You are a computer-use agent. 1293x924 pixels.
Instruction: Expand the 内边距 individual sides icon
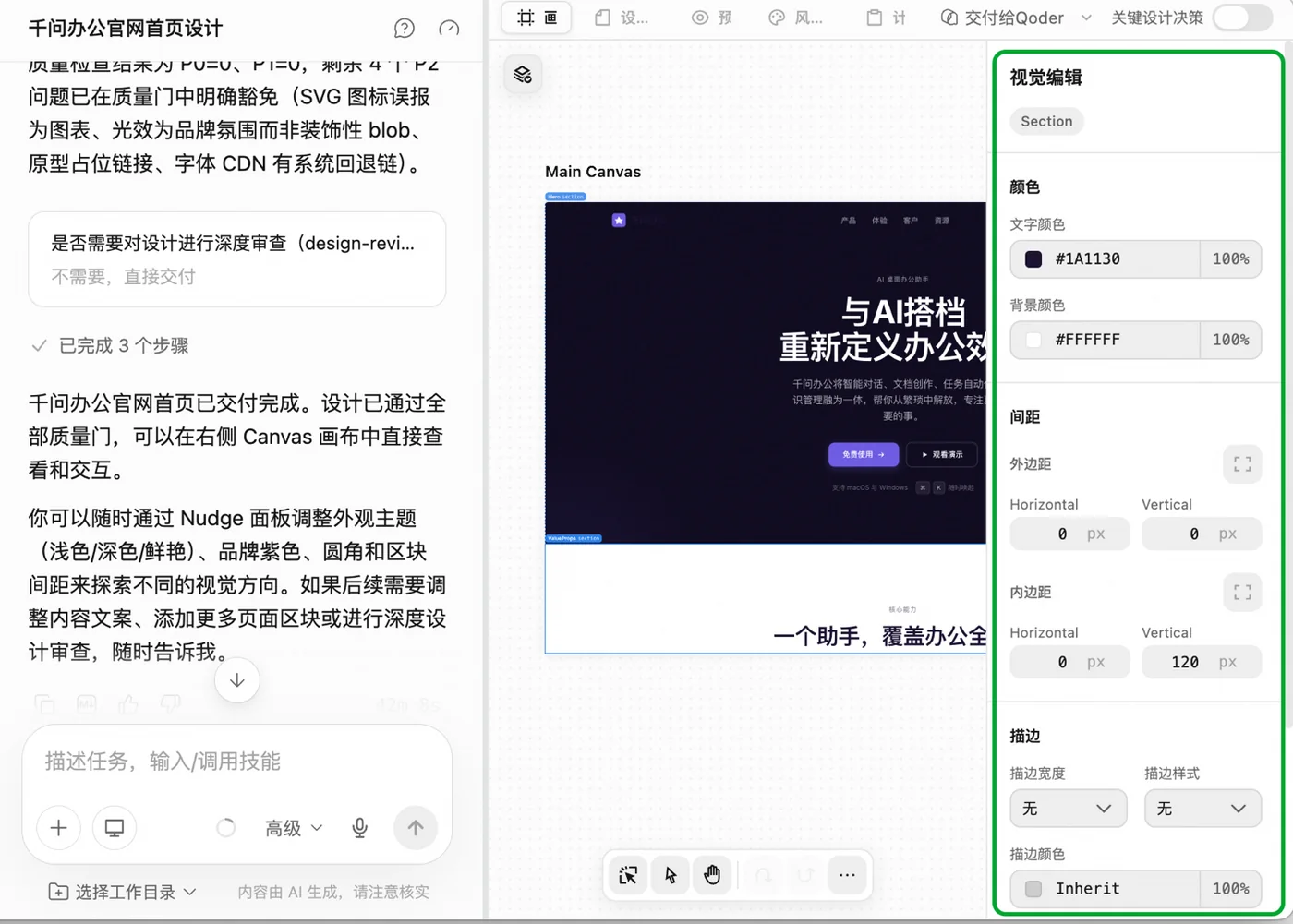pyautogui.click(x=1242, y=593)
